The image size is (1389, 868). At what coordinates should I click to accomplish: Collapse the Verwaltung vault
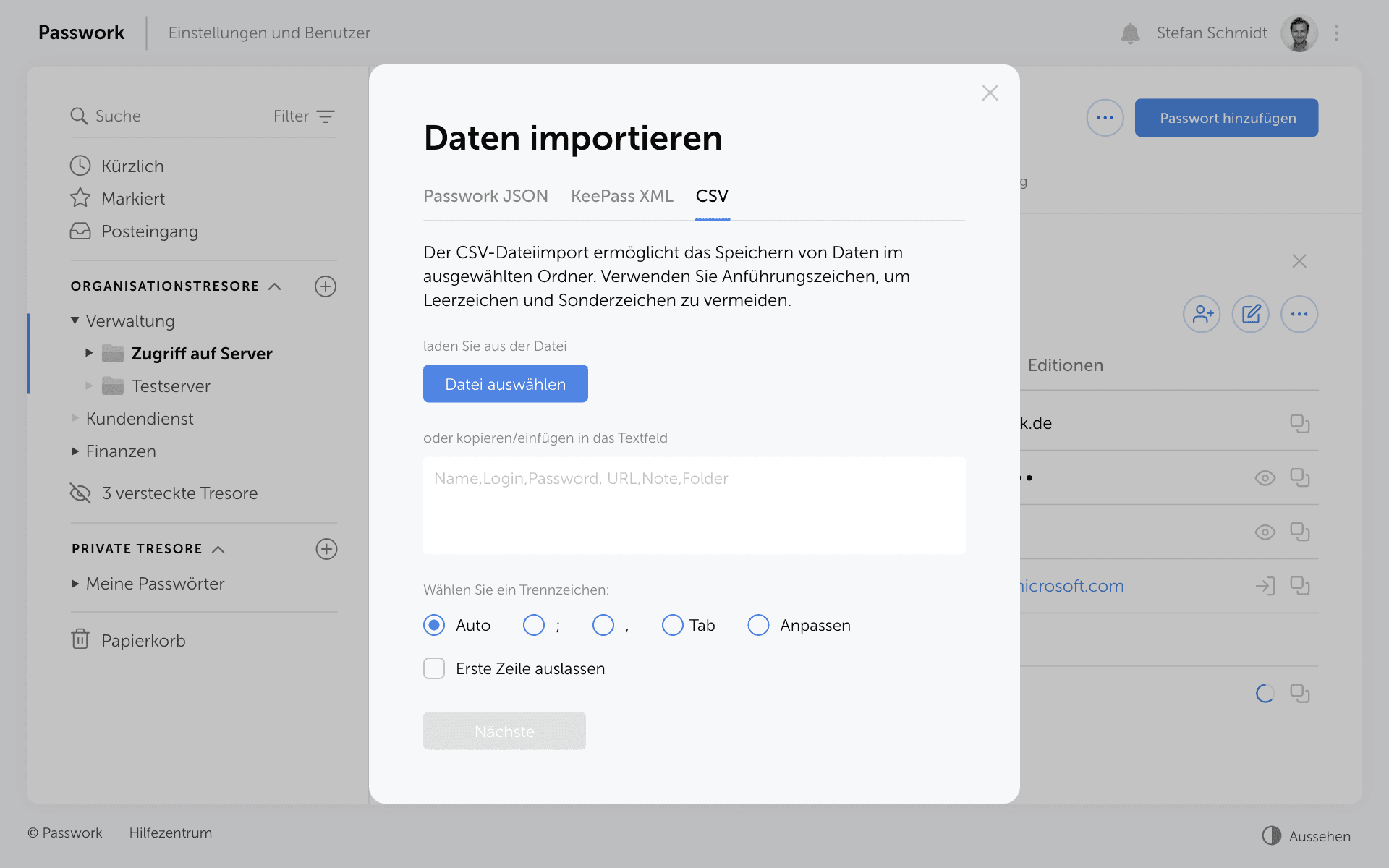(x=75, y=320)
